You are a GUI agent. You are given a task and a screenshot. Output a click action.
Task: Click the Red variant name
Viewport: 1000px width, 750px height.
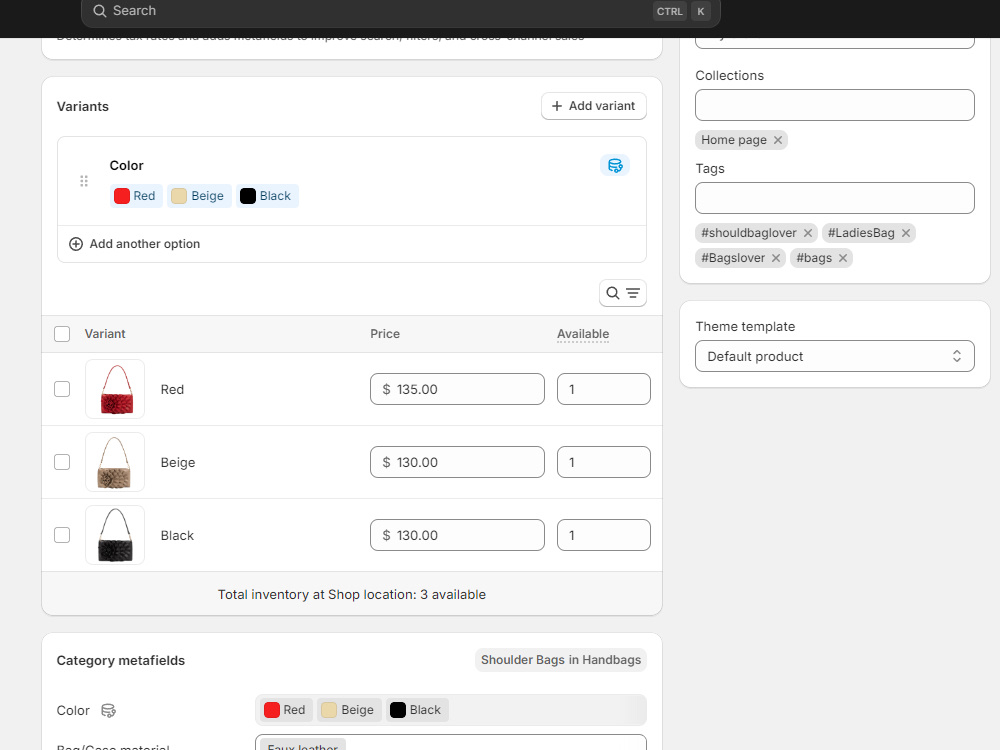tap(172, 389)
